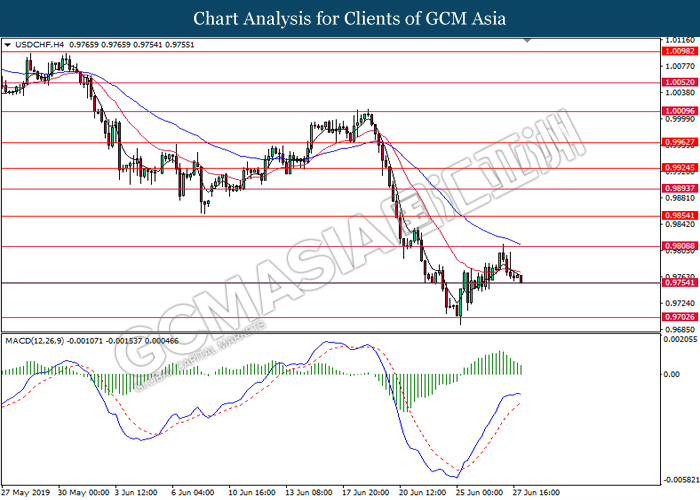Click the 3 Jun 12:00 time label
This screenshot has width=700, height=500.
[x=136, y=493]
